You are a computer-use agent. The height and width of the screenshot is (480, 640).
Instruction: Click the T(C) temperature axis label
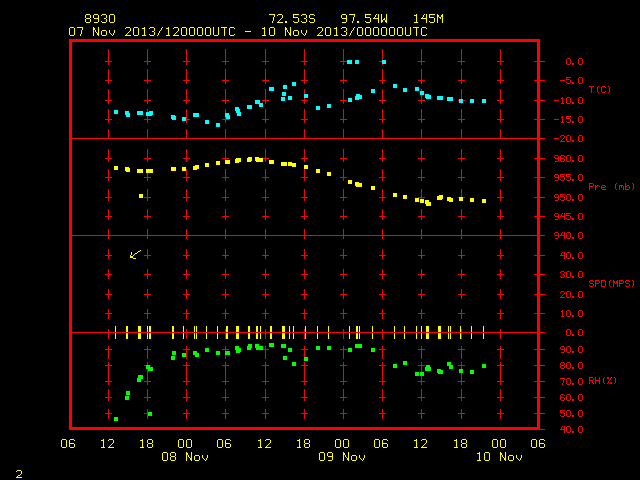click(x=600, y=89)
